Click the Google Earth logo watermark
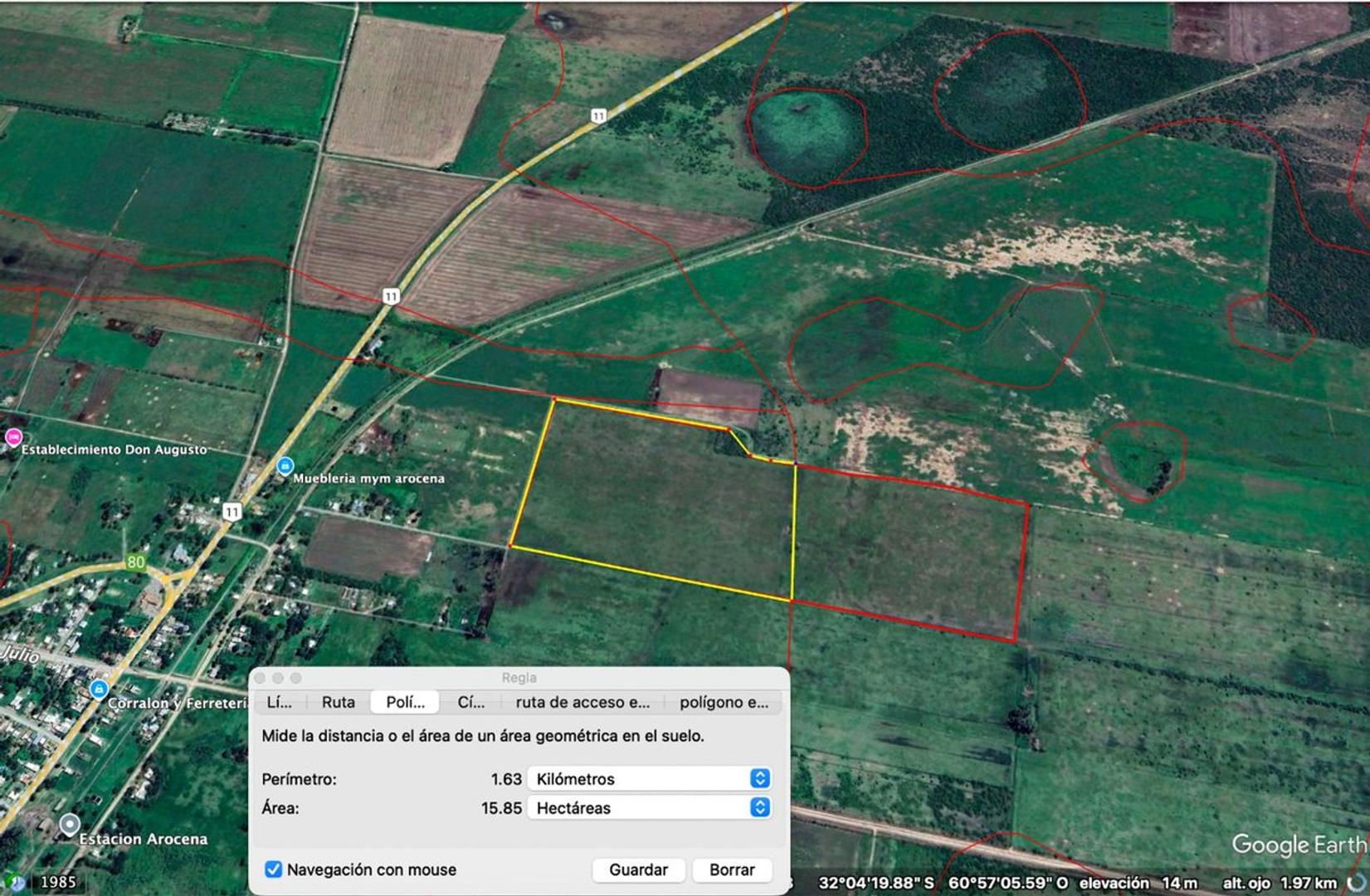This screenshot has height=896, width=1370. 1298,845
